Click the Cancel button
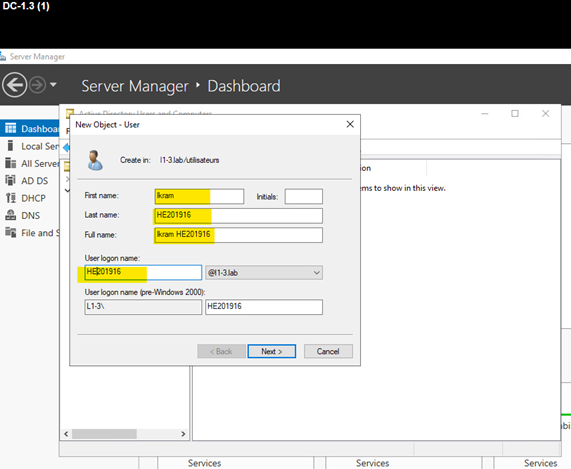The image size is (571, 469). 328,351
